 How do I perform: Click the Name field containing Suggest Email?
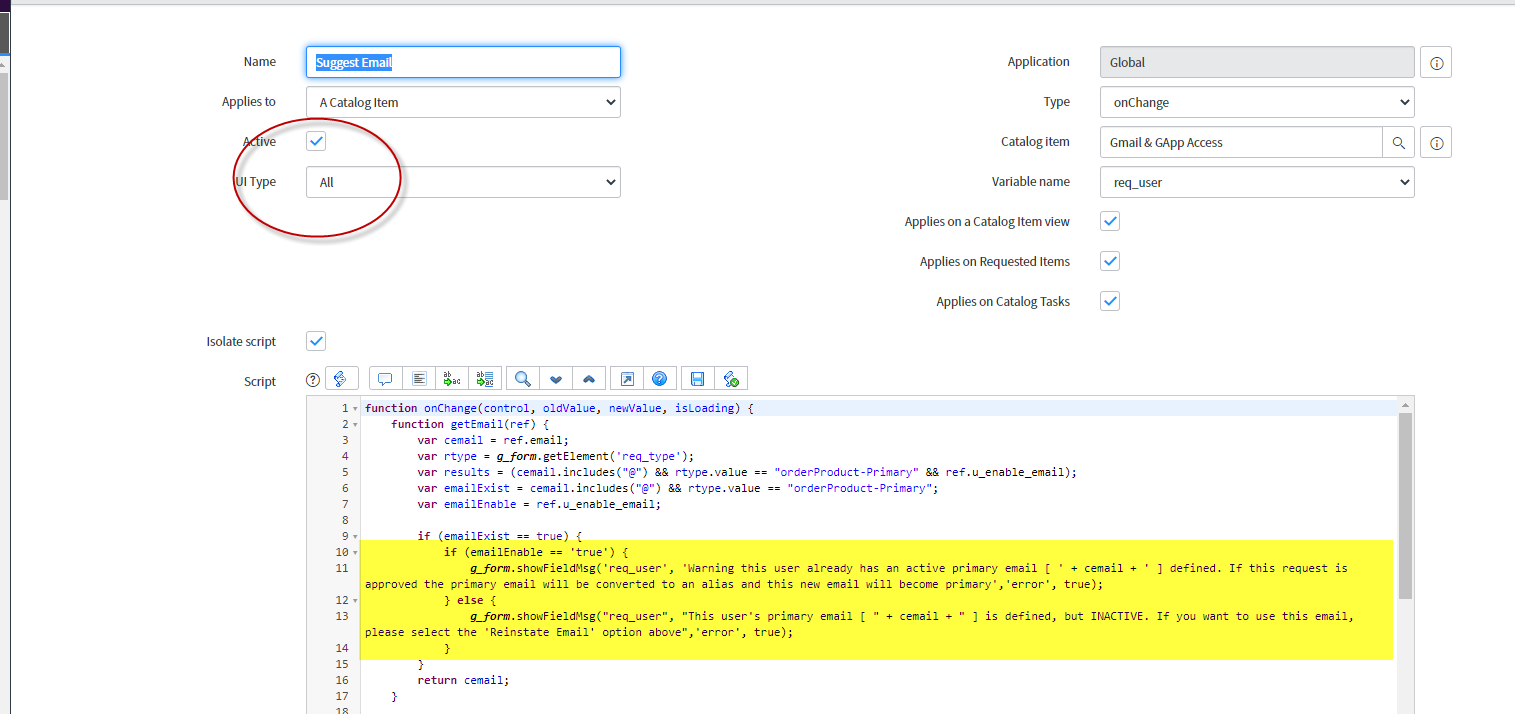coord(463,62)
